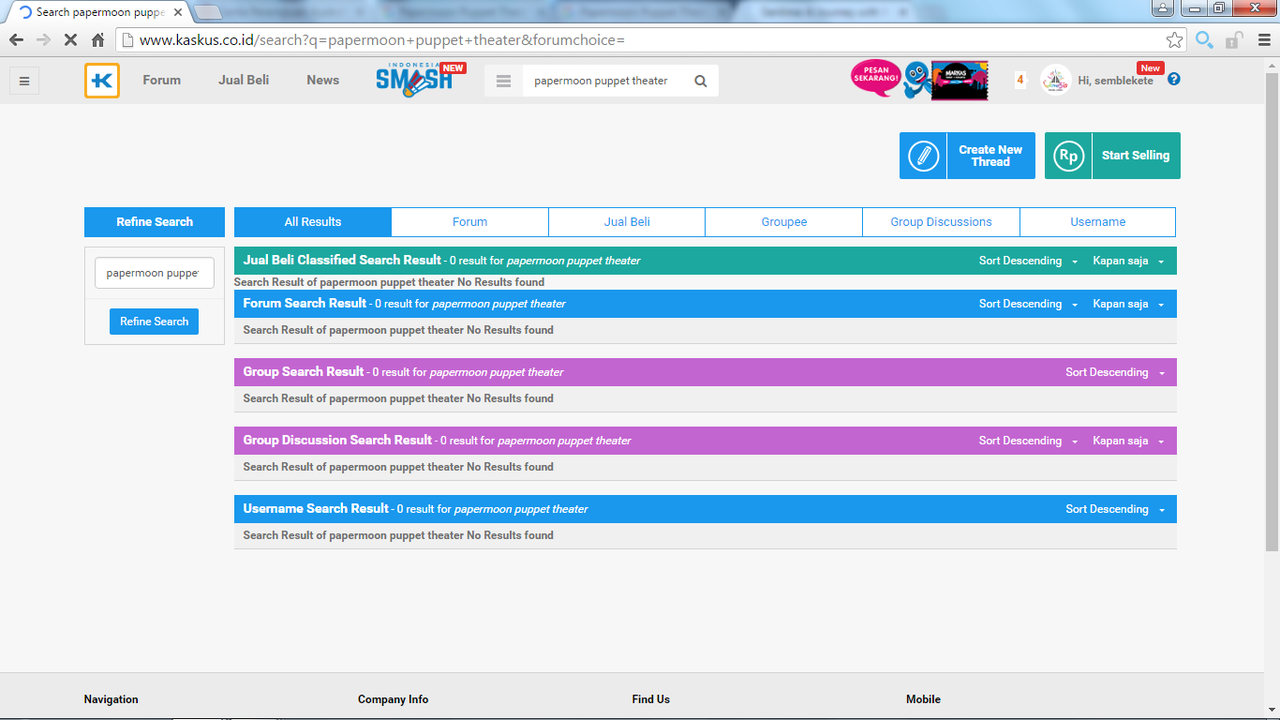Image resolution: width=1280 pixels, height=720 pixels.
Task: Open the search category list icon
Action: click(x=504, y=81)
